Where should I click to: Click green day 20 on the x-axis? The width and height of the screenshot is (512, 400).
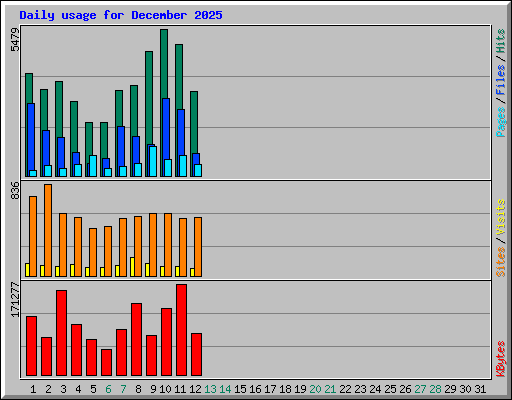315,389
